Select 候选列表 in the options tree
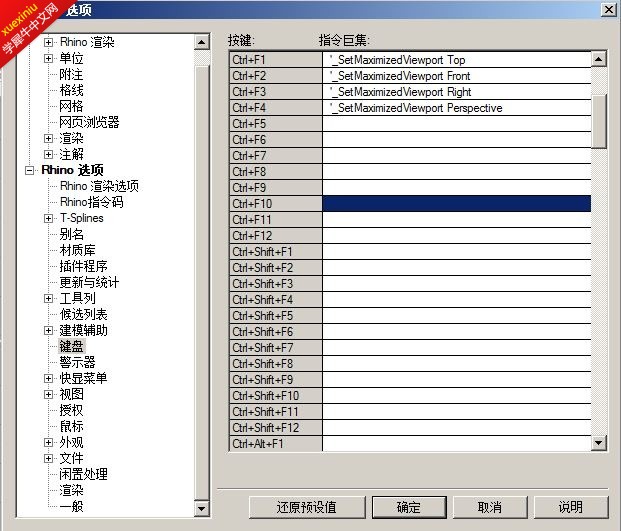The width and height of the screenshot is (621, 531). tap(84, 314)
